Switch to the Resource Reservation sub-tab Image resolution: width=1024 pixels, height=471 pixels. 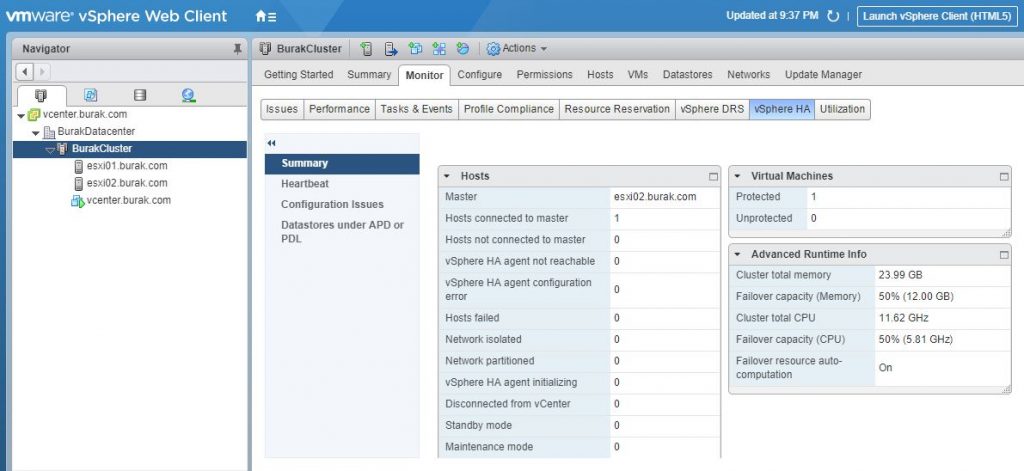617,110
